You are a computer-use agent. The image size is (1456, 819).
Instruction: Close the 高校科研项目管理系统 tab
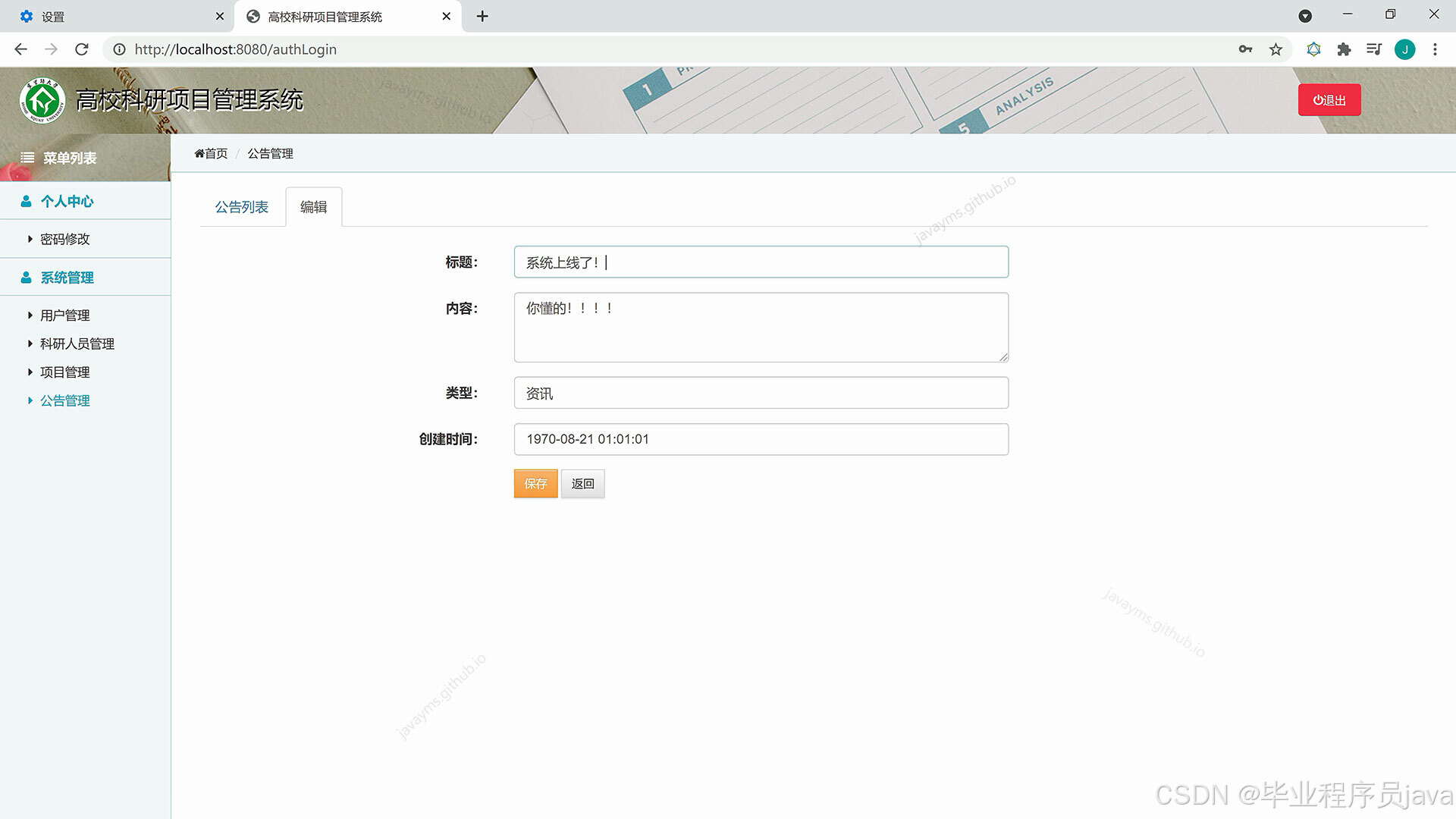pyautogui.click(x=446, y=16)
